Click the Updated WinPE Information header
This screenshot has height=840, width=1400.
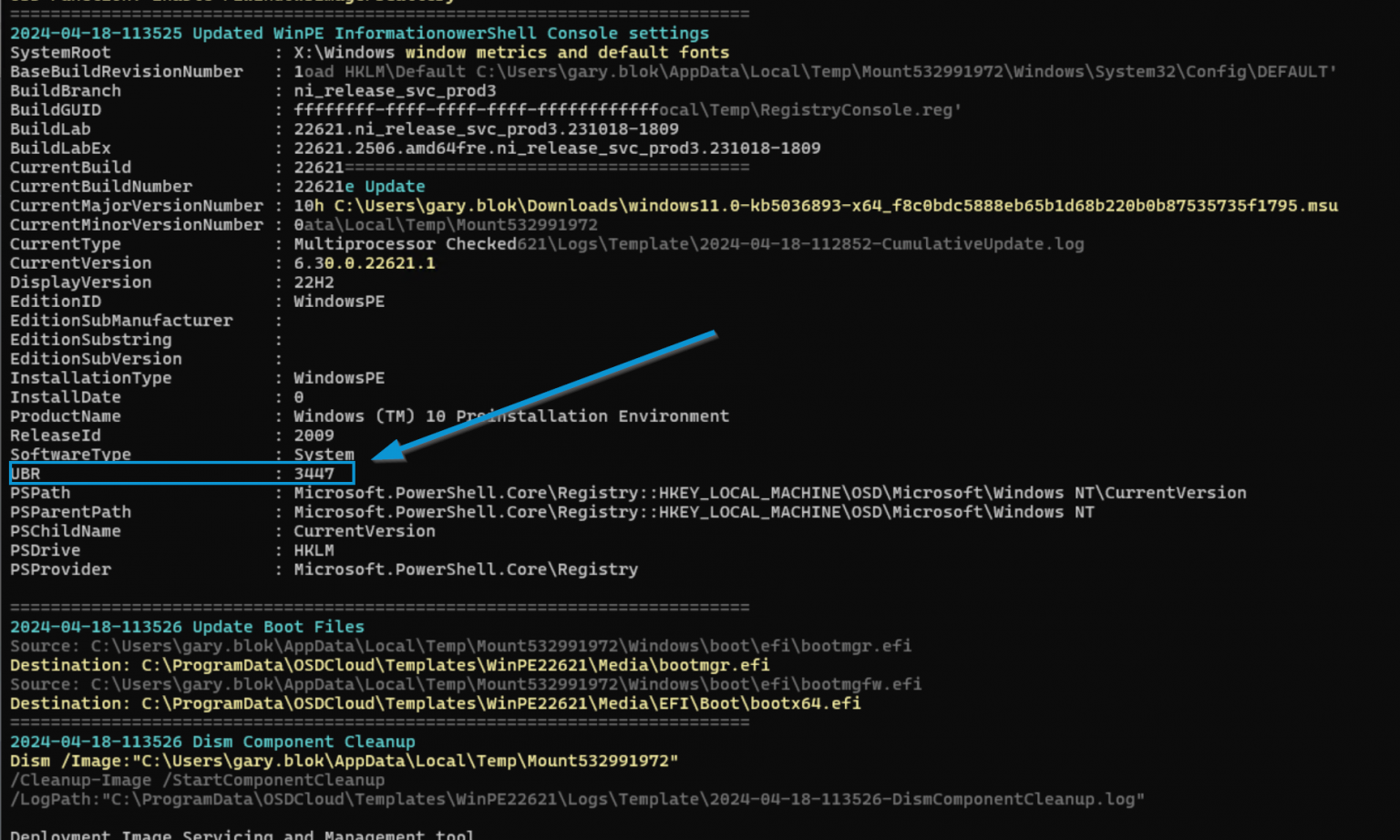pyautogui.click(x=292, y=33)
